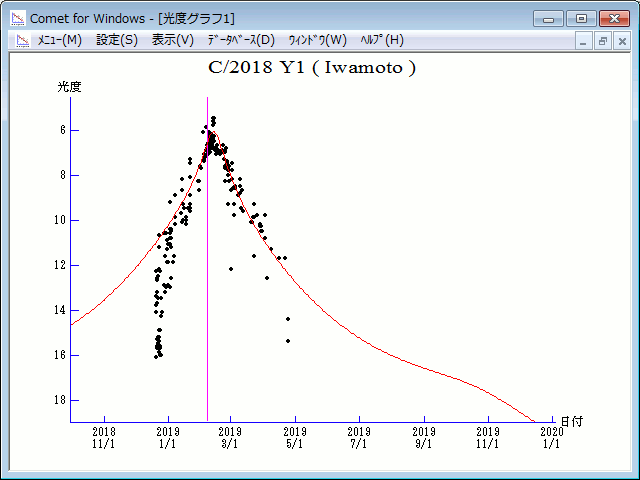Screen dimensions: 640x480
Task: Close the Comet for Windows application
Action: click(613, 18)
